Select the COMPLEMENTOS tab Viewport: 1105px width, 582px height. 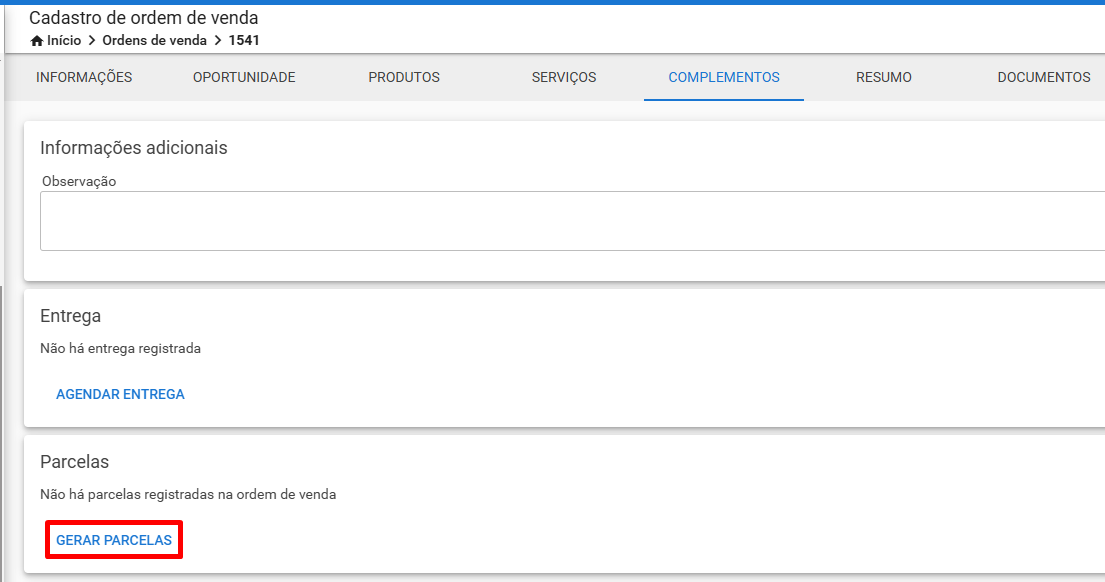724,78
